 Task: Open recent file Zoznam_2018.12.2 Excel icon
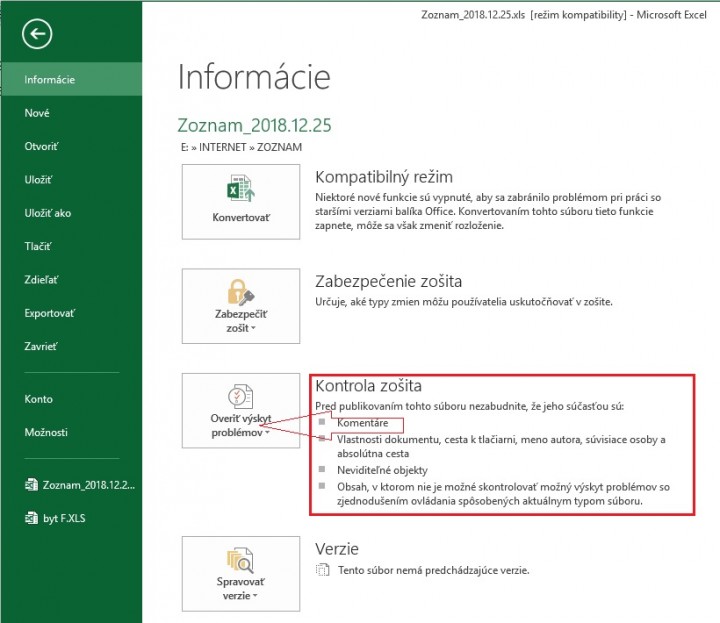[32, 485]
